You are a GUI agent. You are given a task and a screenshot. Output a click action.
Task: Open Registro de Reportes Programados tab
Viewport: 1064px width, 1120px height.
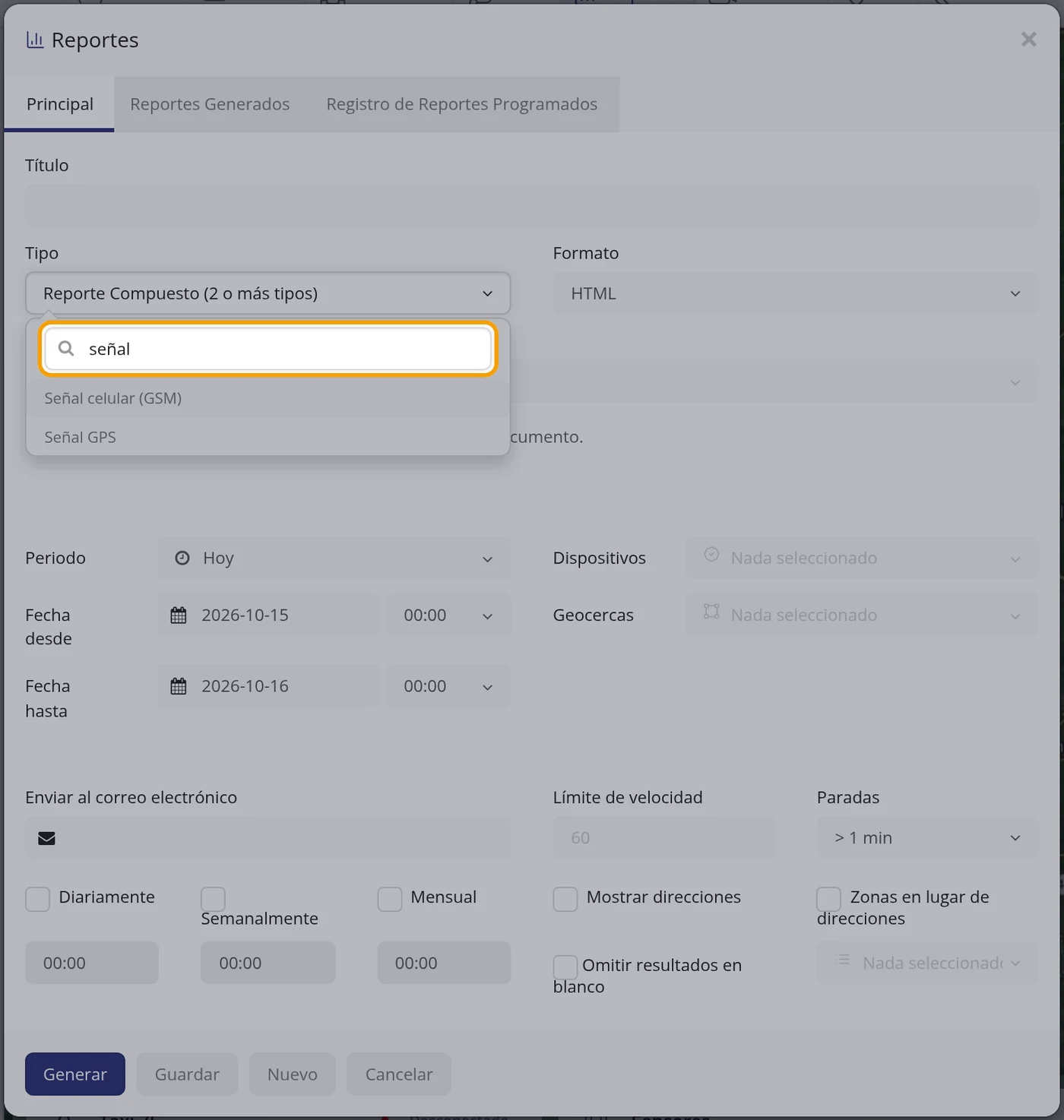click(462, 104)
